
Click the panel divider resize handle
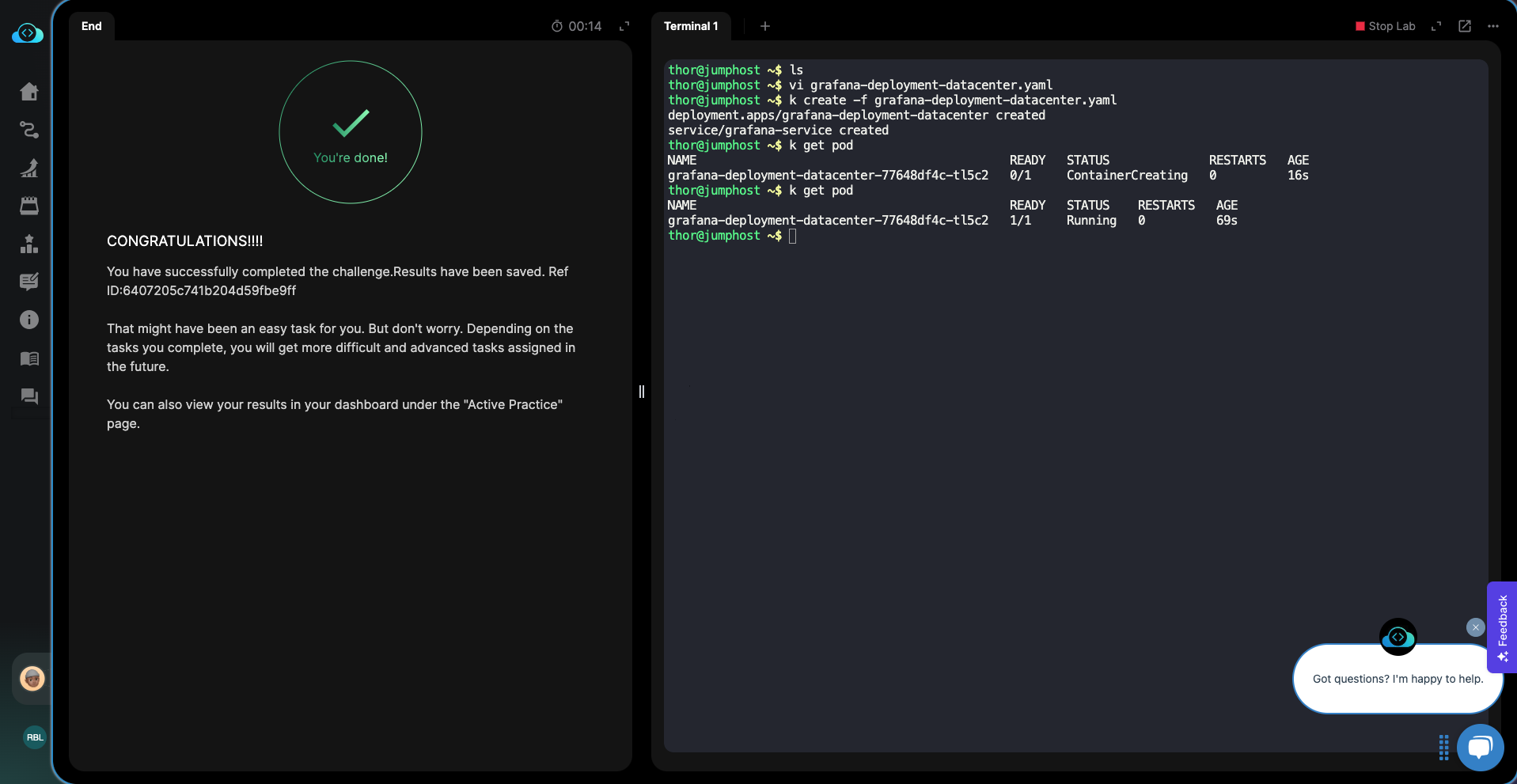[642, 392]
